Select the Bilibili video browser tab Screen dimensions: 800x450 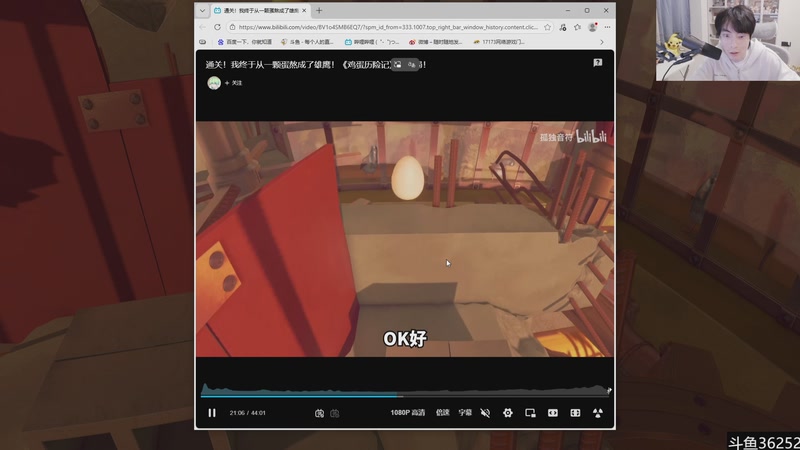[258, 10]
